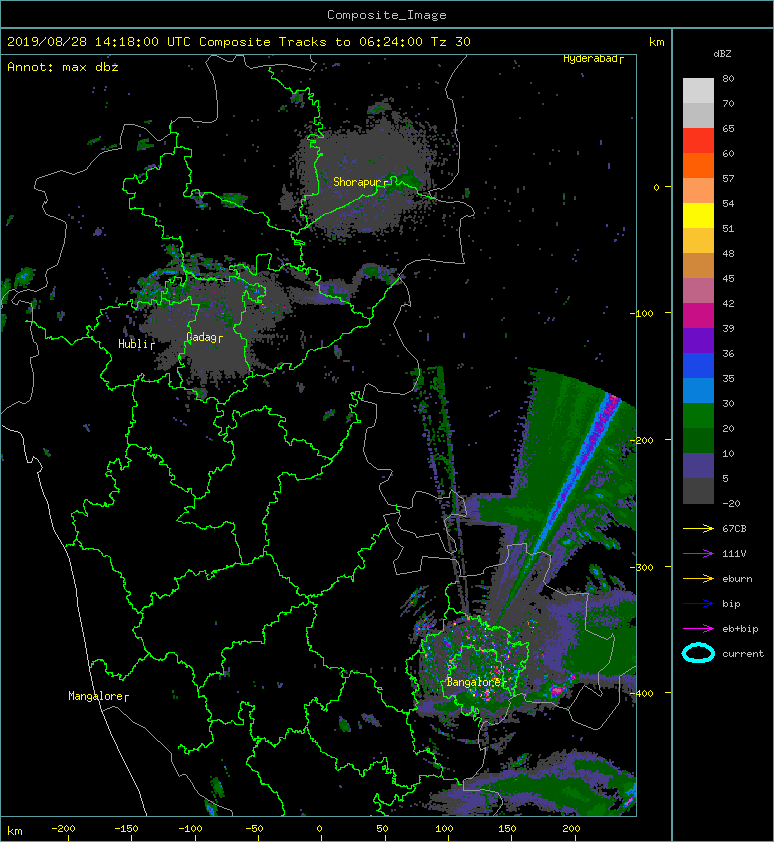Click the 67CB yellow arrow legend icon
The image size is (774, 842).
pos(698,529)
